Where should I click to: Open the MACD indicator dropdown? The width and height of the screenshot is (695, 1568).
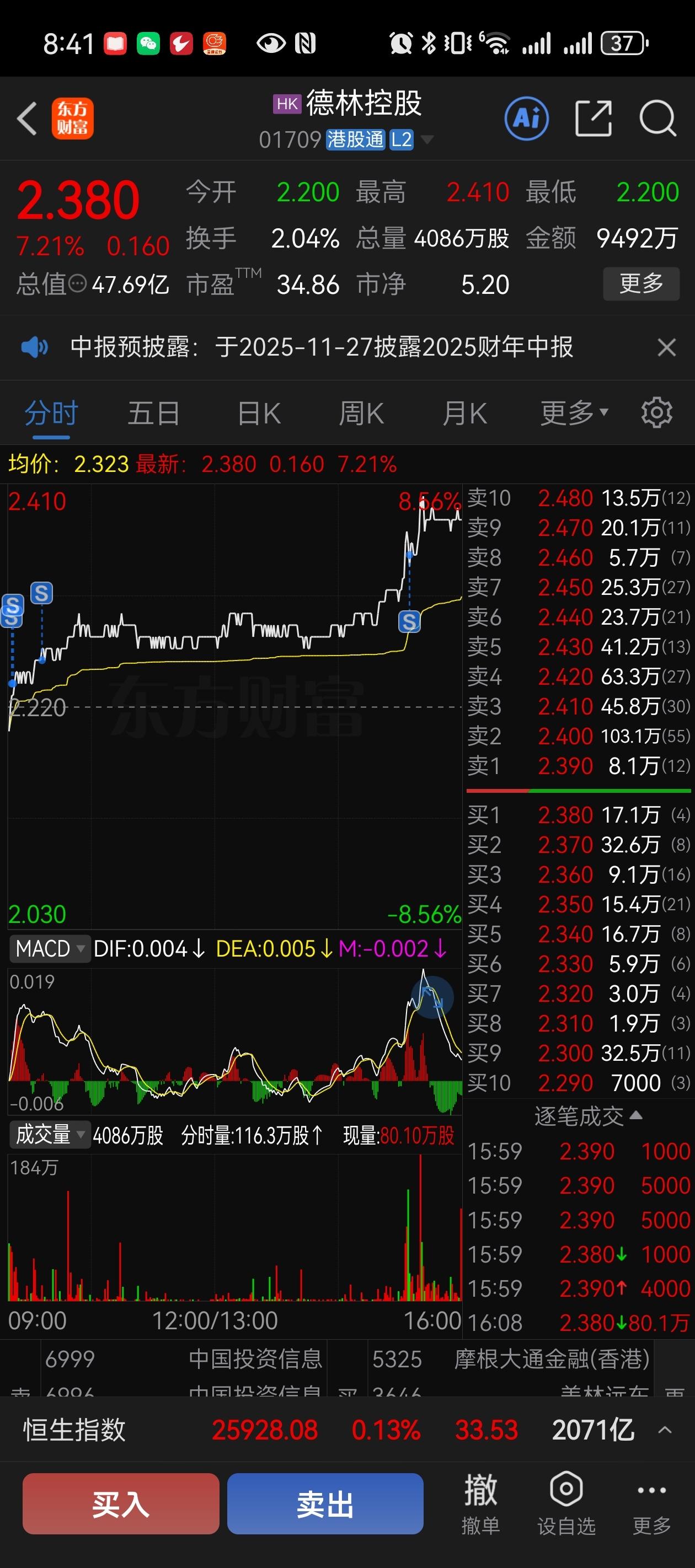tap(50, 948)
